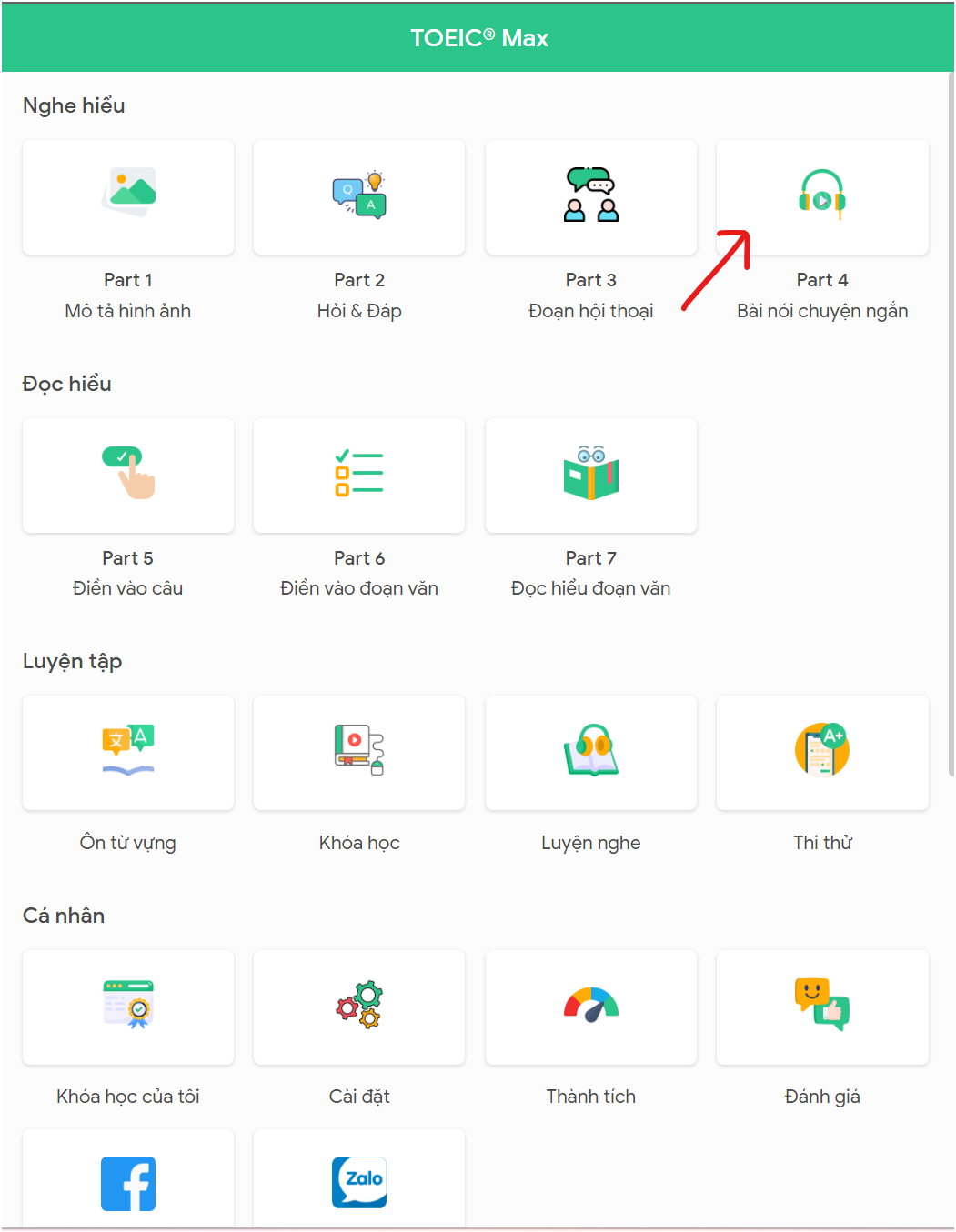Open Part 3 conversation icon
Image resolution: width=956 pixels, height=1232 pixels.
tap(591, 194)
